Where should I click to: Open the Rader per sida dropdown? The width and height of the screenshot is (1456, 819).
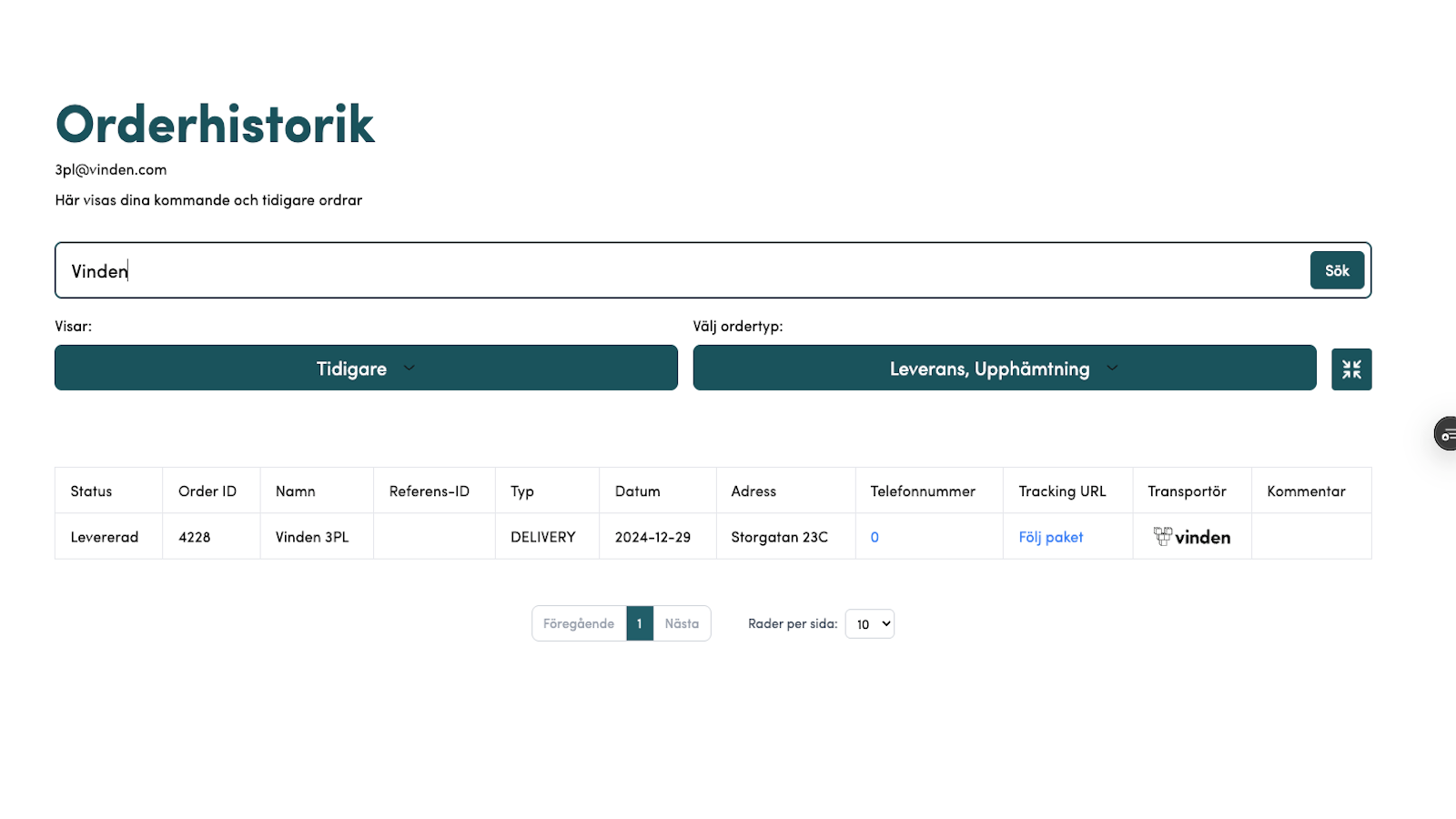click(x=870, y=624)
